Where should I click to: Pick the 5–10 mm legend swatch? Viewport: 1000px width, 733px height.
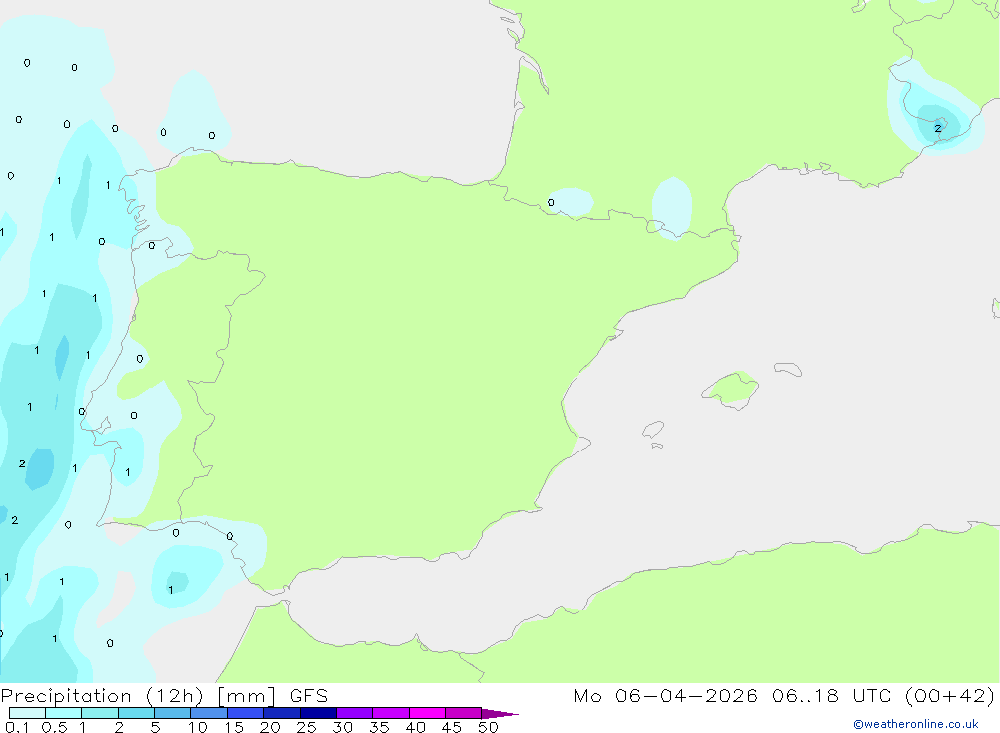(173, 713)
